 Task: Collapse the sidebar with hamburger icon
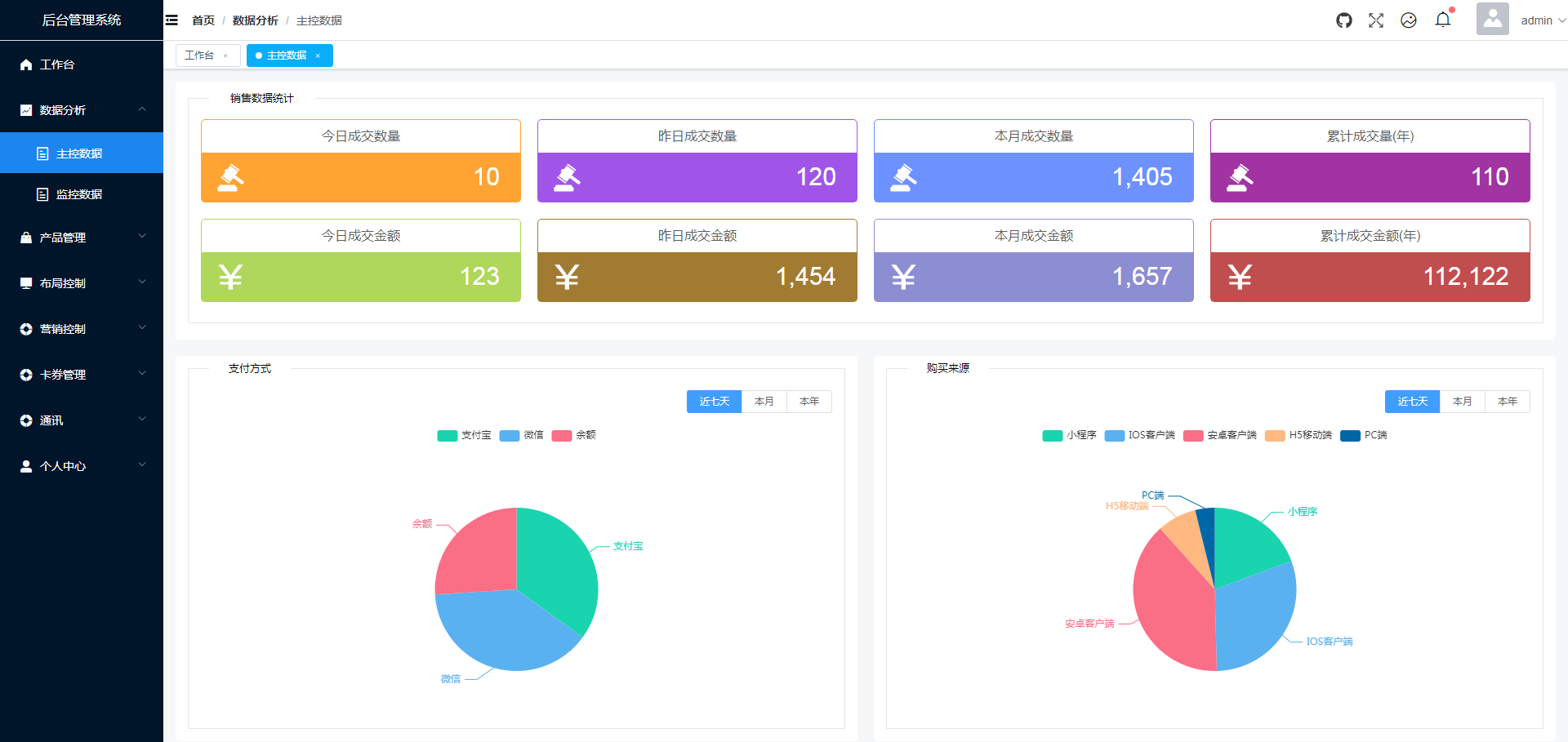171,20
